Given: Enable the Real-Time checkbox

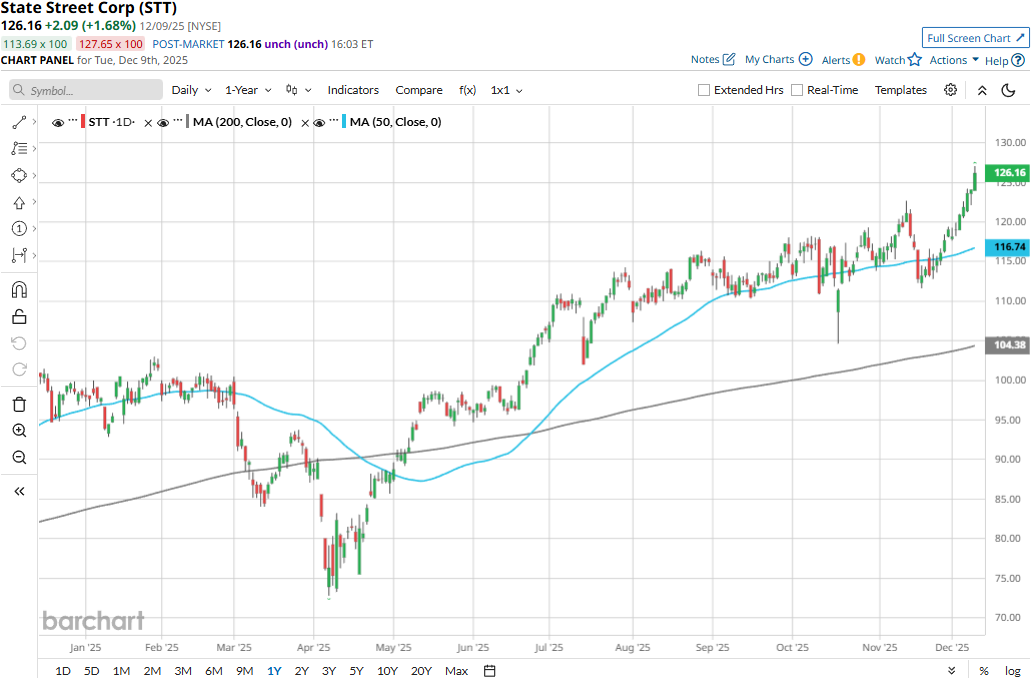Looking at the screenshot, I should 797,90.
